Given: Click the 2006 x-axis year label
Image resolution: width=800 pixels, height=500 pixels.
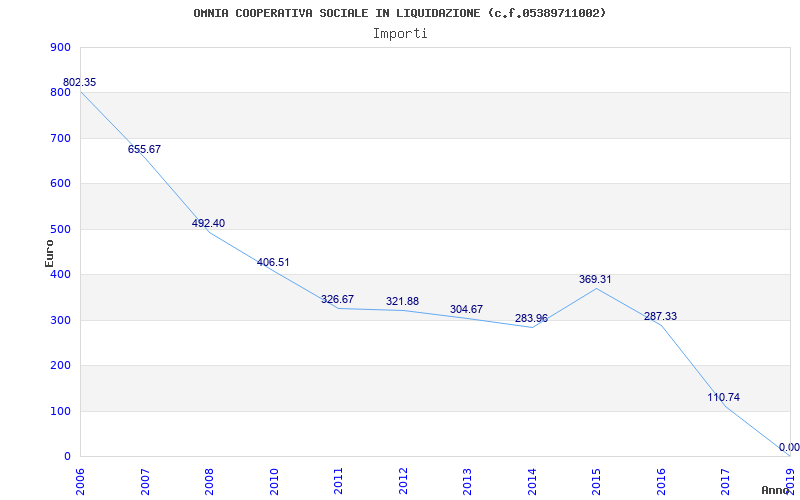Looking at the screenshot, I should pyautogui.click(x=81, y=481).
